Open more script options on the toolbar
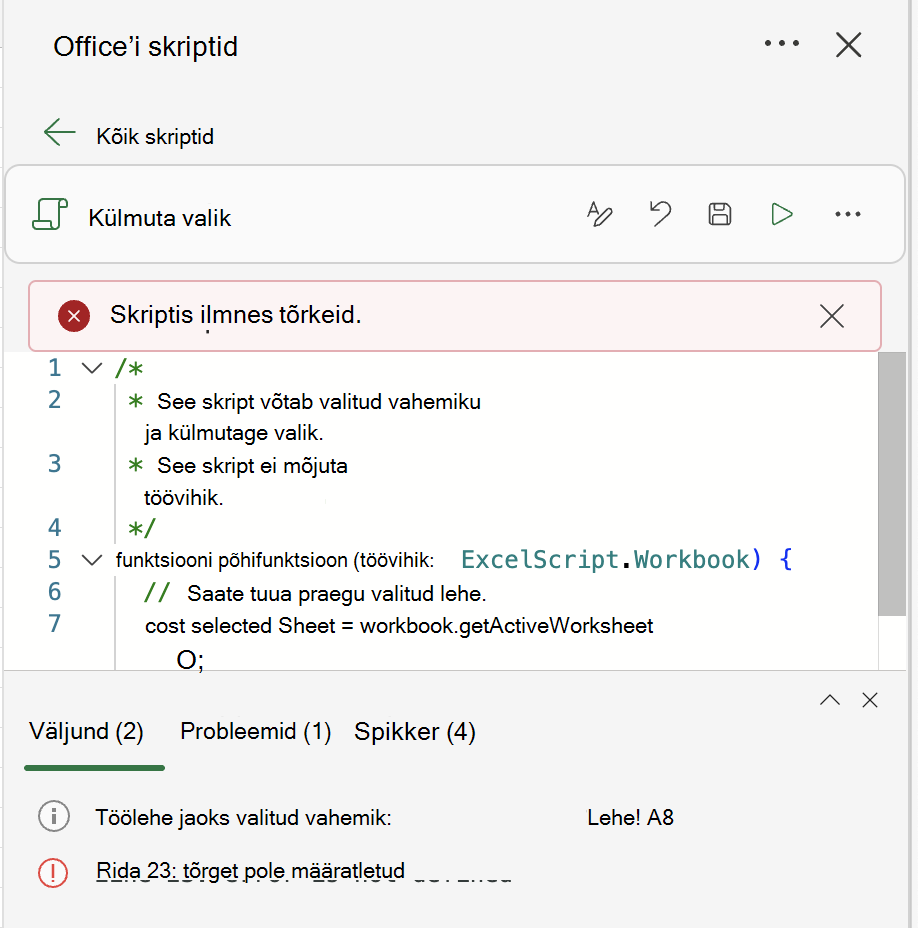The height and width of the screenshot is (928, 918). click(848, 214)
